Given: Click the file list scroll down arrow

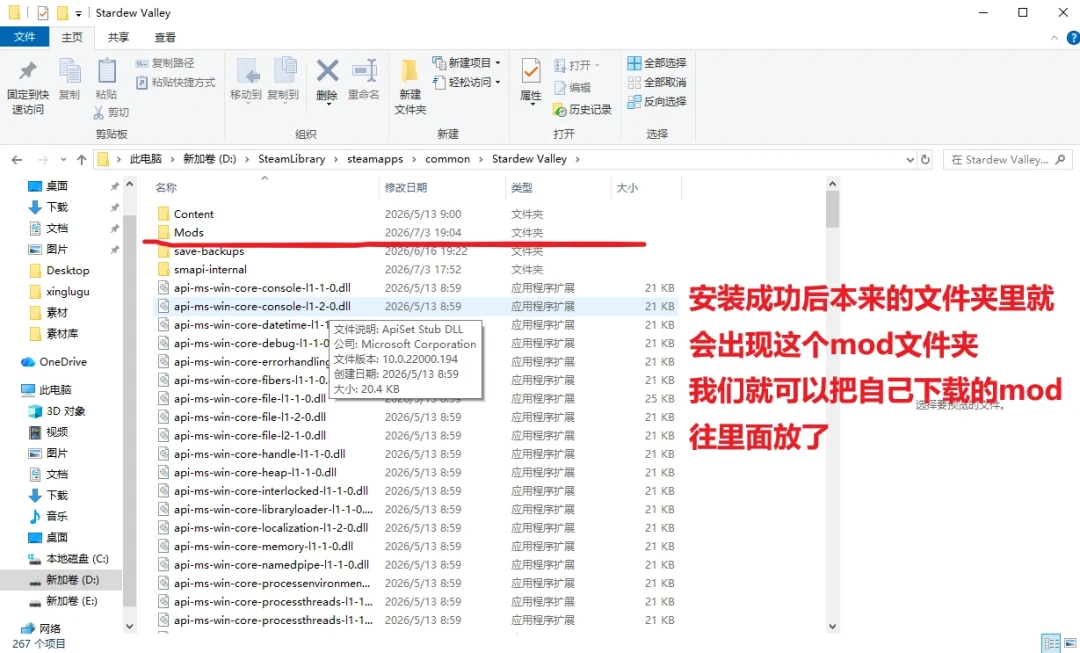Looking at the screenshot, I should click(832, 626).
